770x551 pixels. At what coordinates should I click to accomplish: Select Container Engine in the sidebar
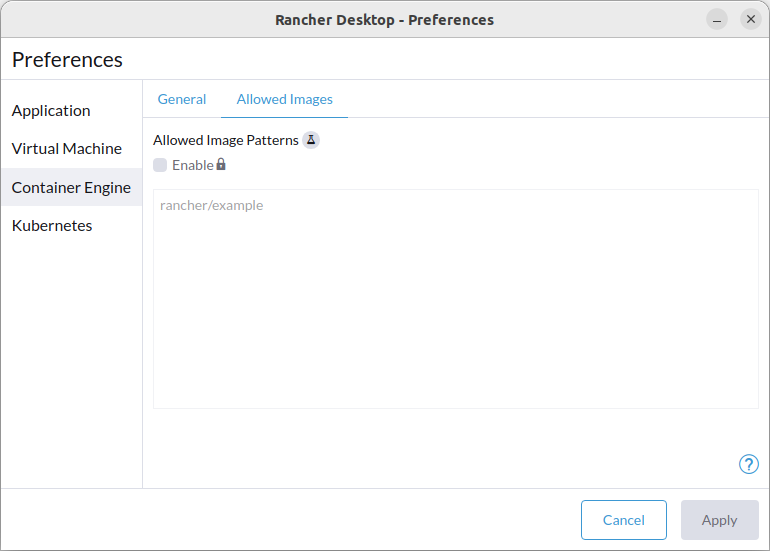[72, 187]
